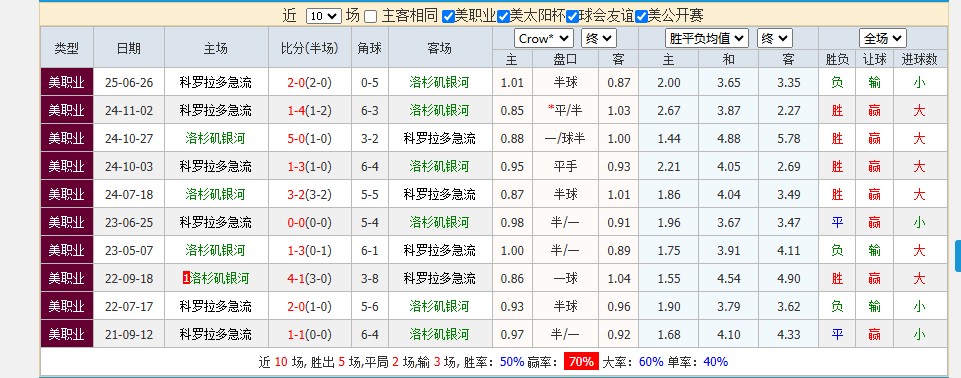Click the handicap *平/半 on 24-11-02
The width and height of the screenshot is (961, 378).
(x=565, y=110)
